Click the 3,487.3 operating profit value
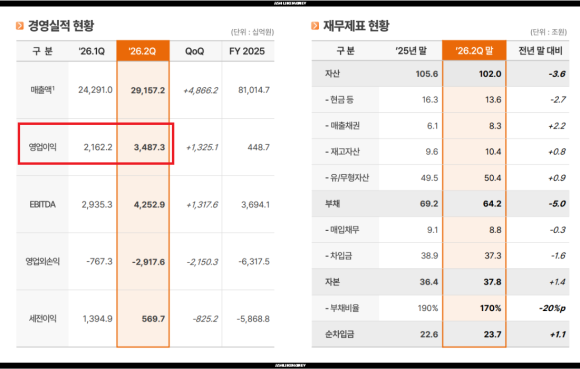The width and height of the screenshot is (580, 369). click(x=149, y=147)
